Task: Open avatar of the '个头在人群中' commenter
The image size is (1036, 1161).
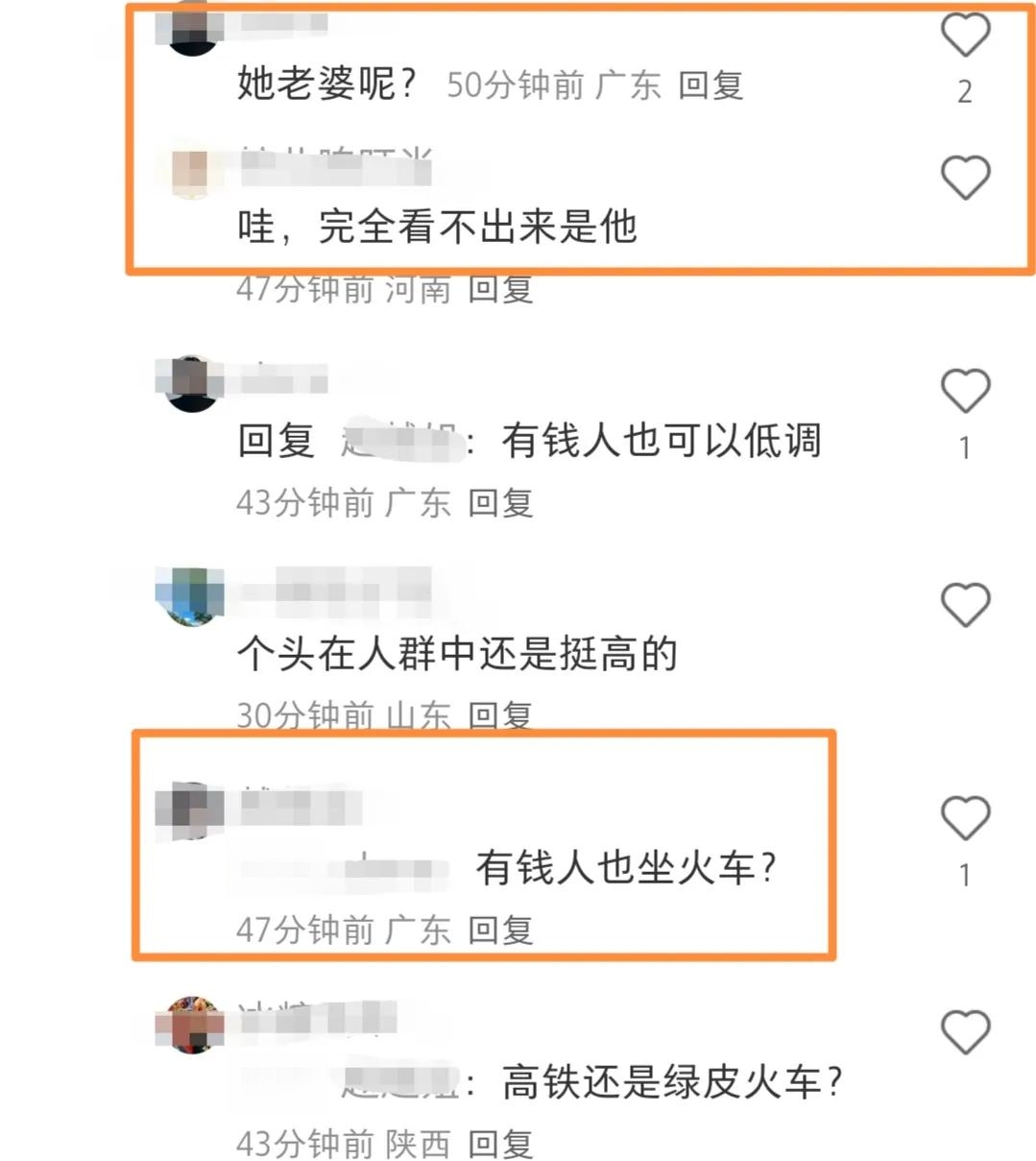Action: coord(192,597)
